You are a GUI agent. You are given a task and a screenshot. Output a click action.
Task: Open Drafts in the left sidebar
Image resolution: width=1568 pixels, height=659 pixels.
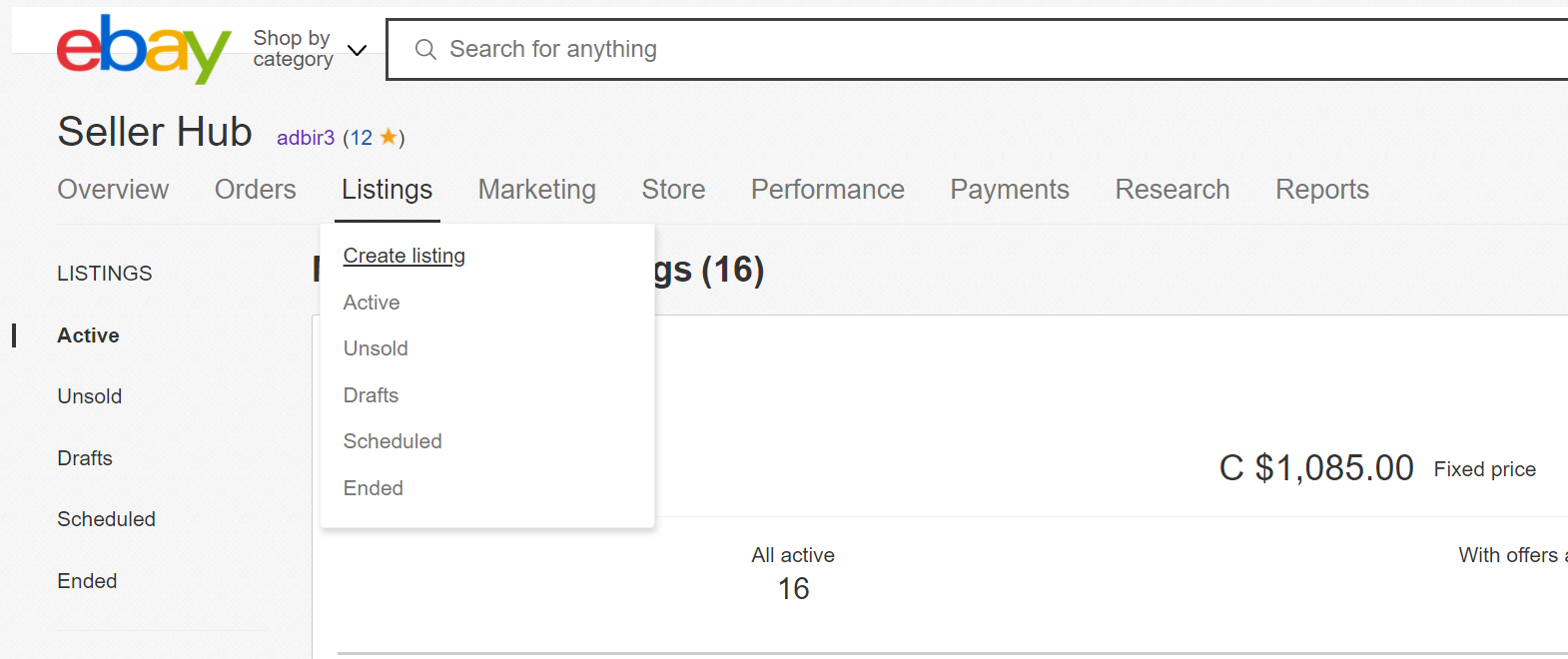pos(85,458)
